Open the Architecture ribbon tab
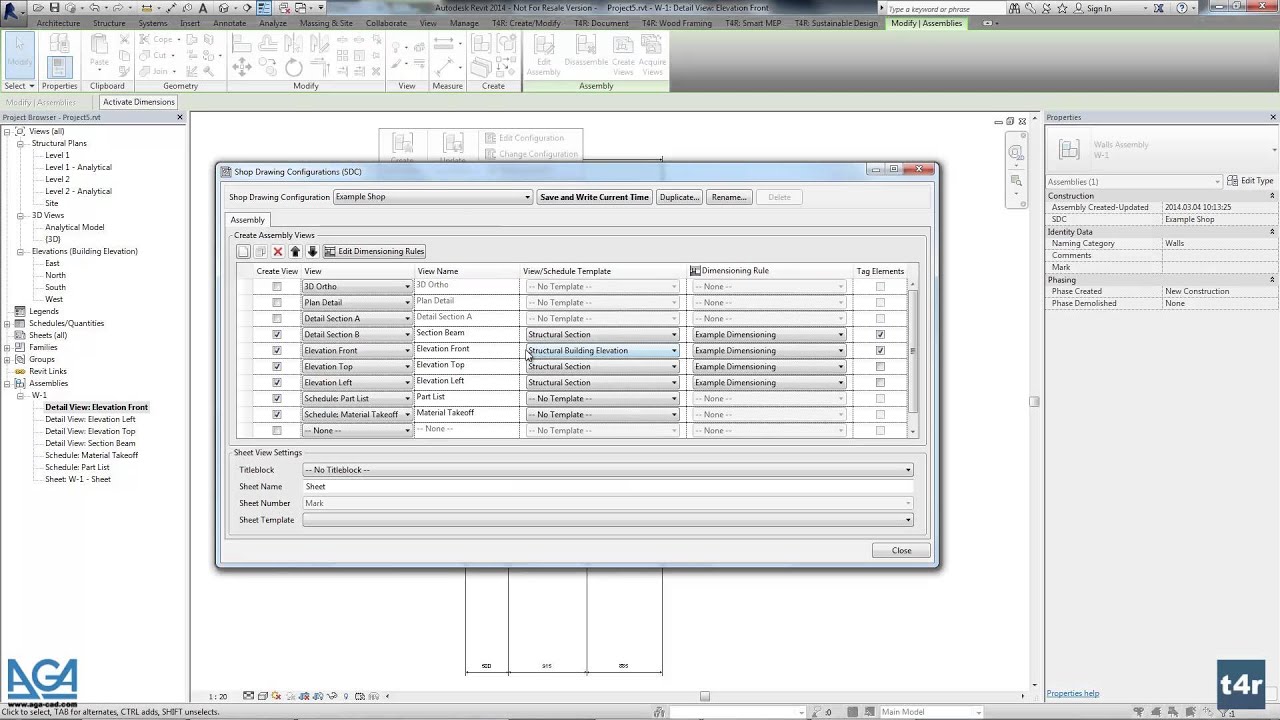Viewport: 1280px width, 720px height. [58, 23]
